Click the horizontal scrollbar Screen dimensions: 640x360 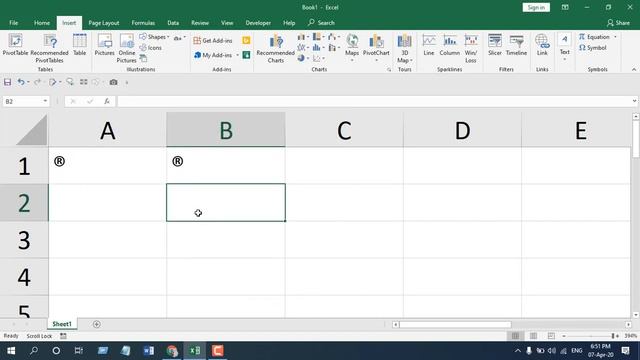pos(455,324)
